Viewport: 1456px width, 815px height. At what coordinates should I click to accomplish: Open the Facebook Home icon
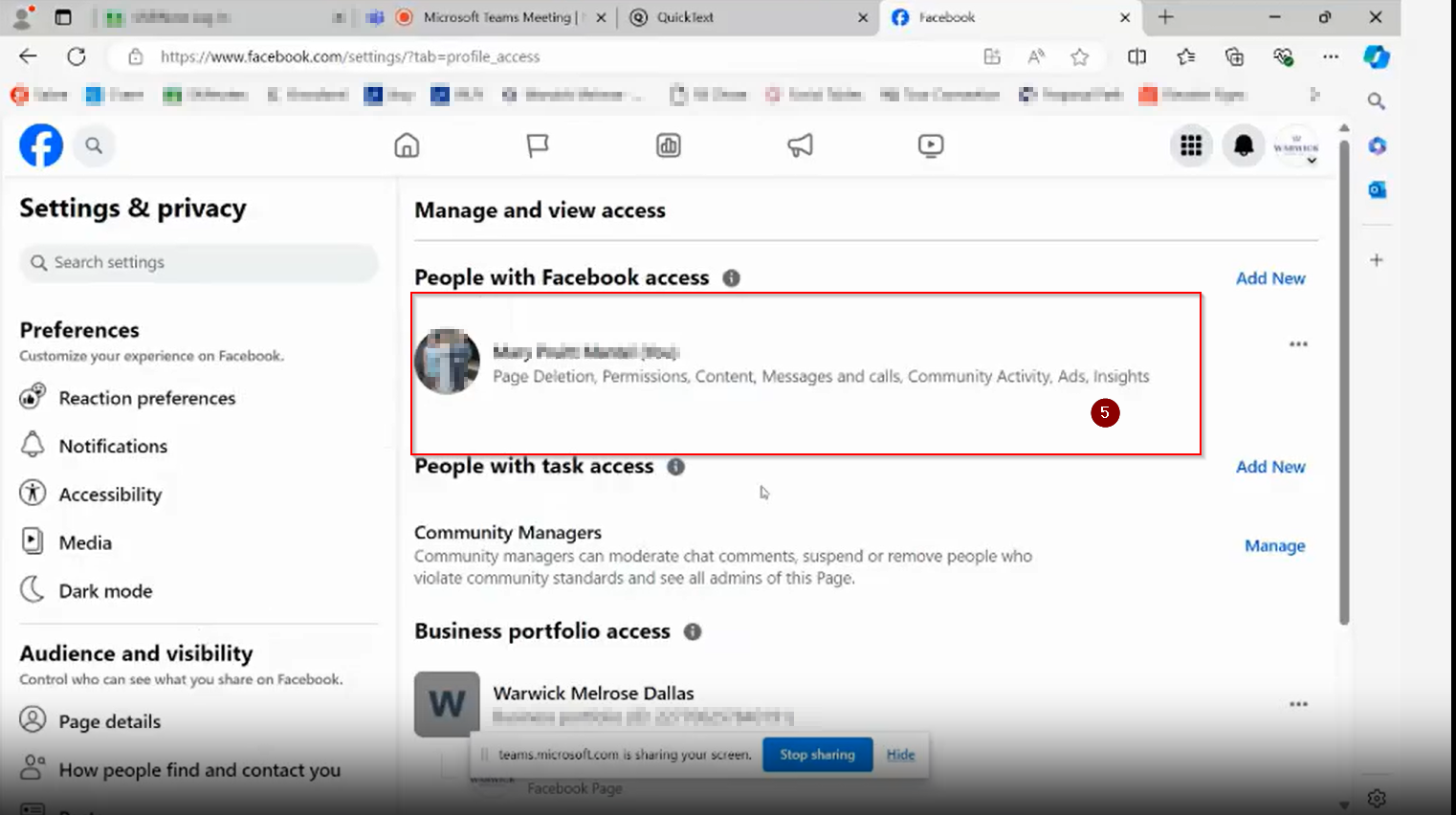click(x=407, y=145)
